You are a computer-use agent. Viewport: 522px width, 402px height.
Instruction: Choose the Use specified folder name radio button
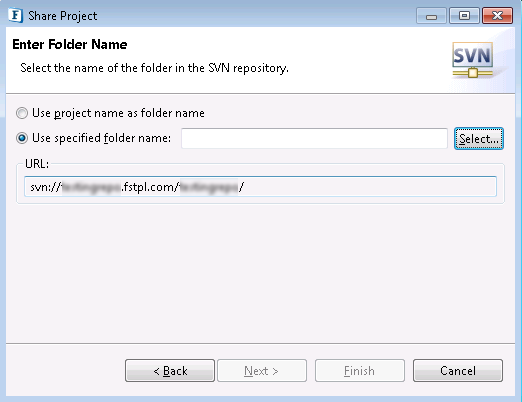click(22, 138)
